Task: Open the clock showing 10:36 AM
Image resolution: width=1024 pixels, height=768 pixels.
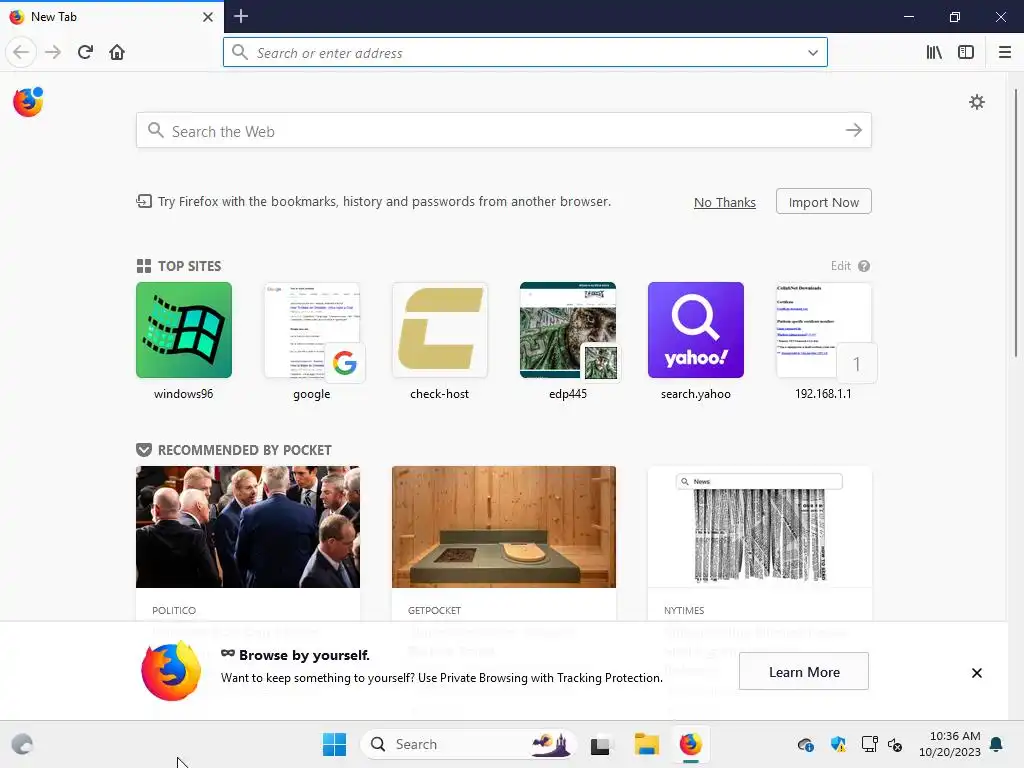Action: coord(950,744)
